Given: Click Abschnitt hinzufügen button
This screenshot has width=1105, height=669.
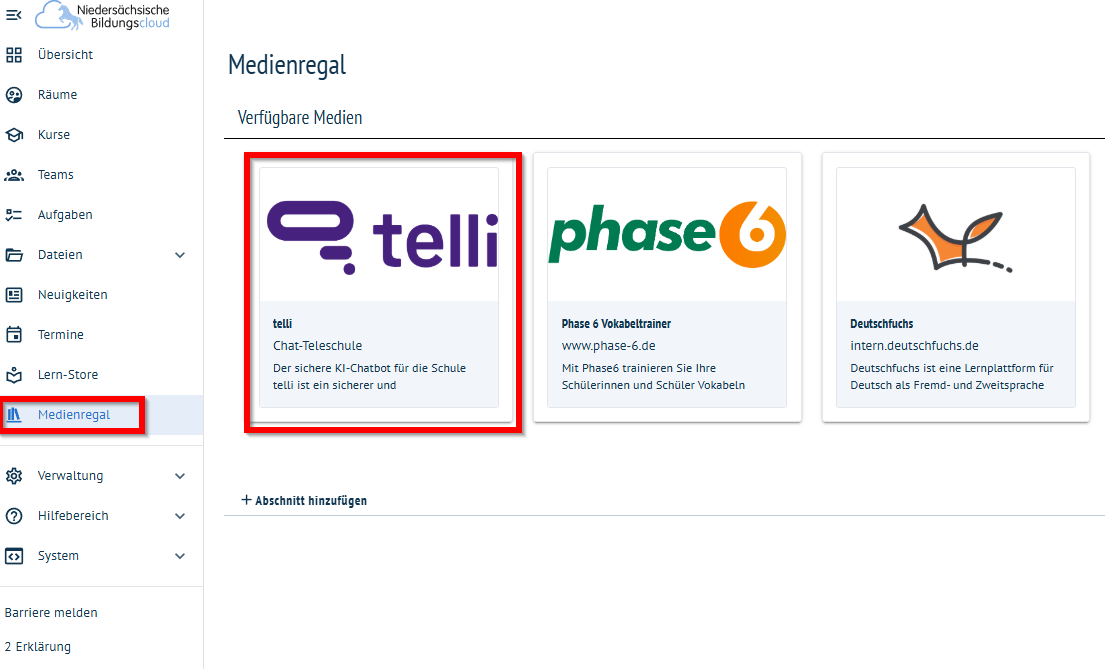Looking at the screenshot, I should (304, 500).
